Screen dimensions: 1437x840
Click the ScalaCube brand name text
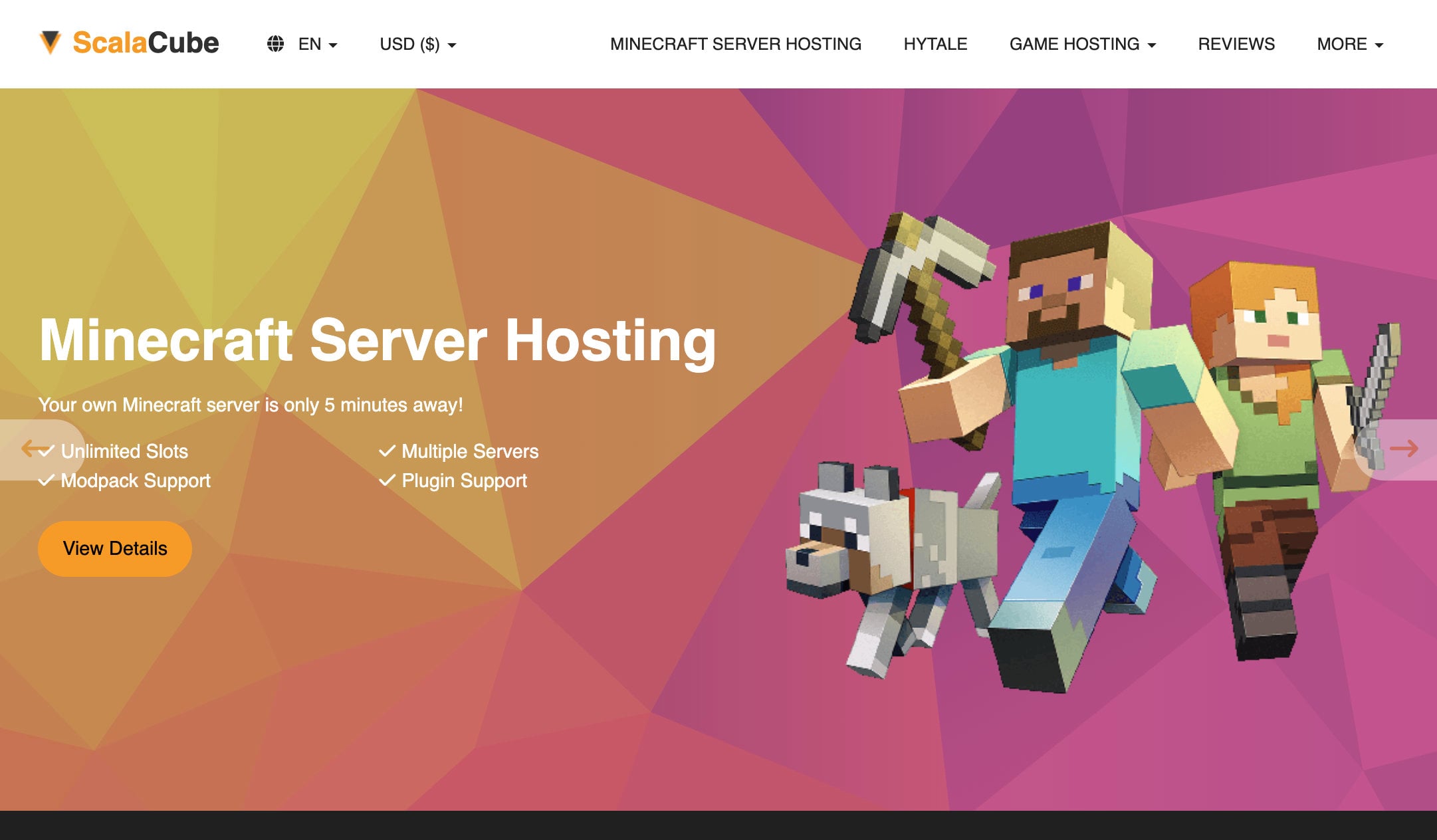click(146, 43)
